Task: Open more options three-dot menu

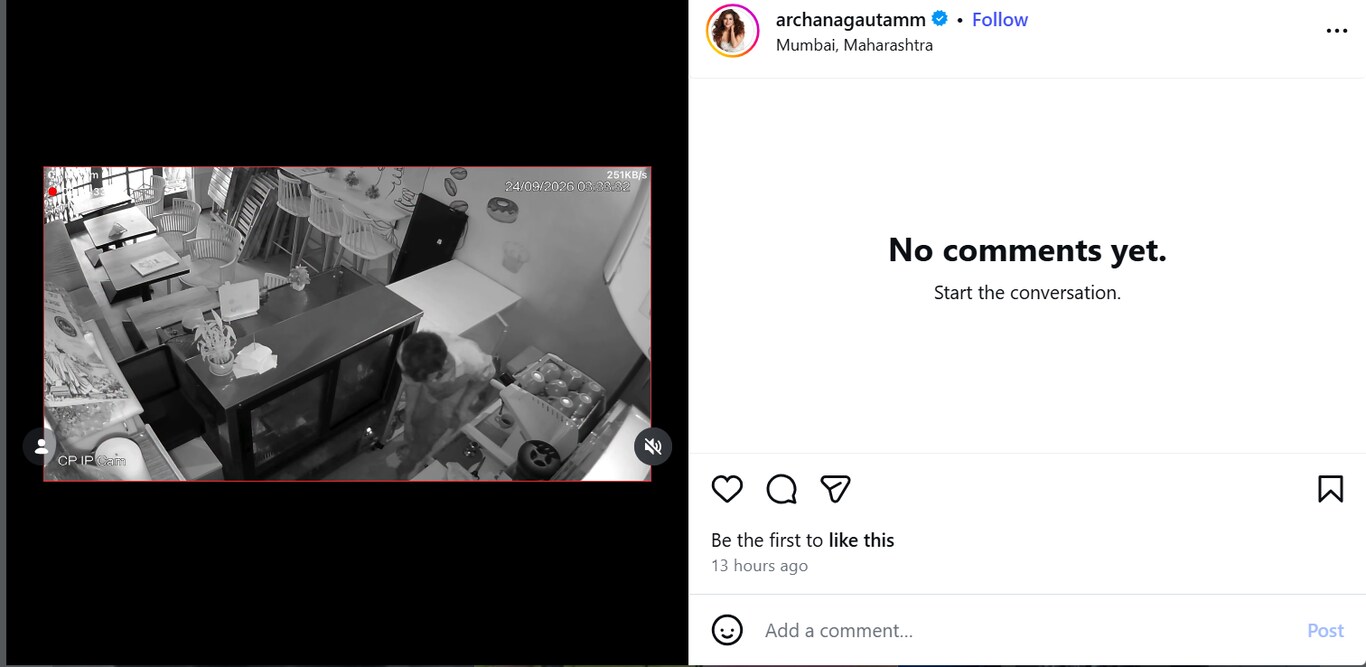Action: point(1337,31)
